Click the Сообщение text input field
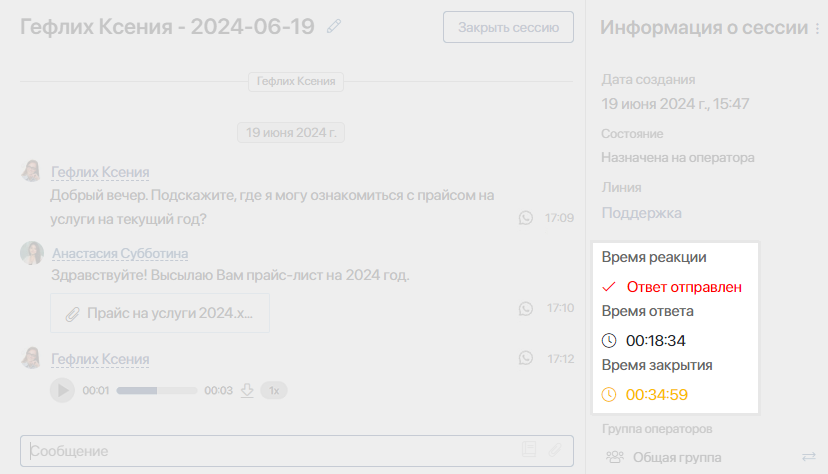Viewport: 828px width, 474px height. tap(270, 451)
